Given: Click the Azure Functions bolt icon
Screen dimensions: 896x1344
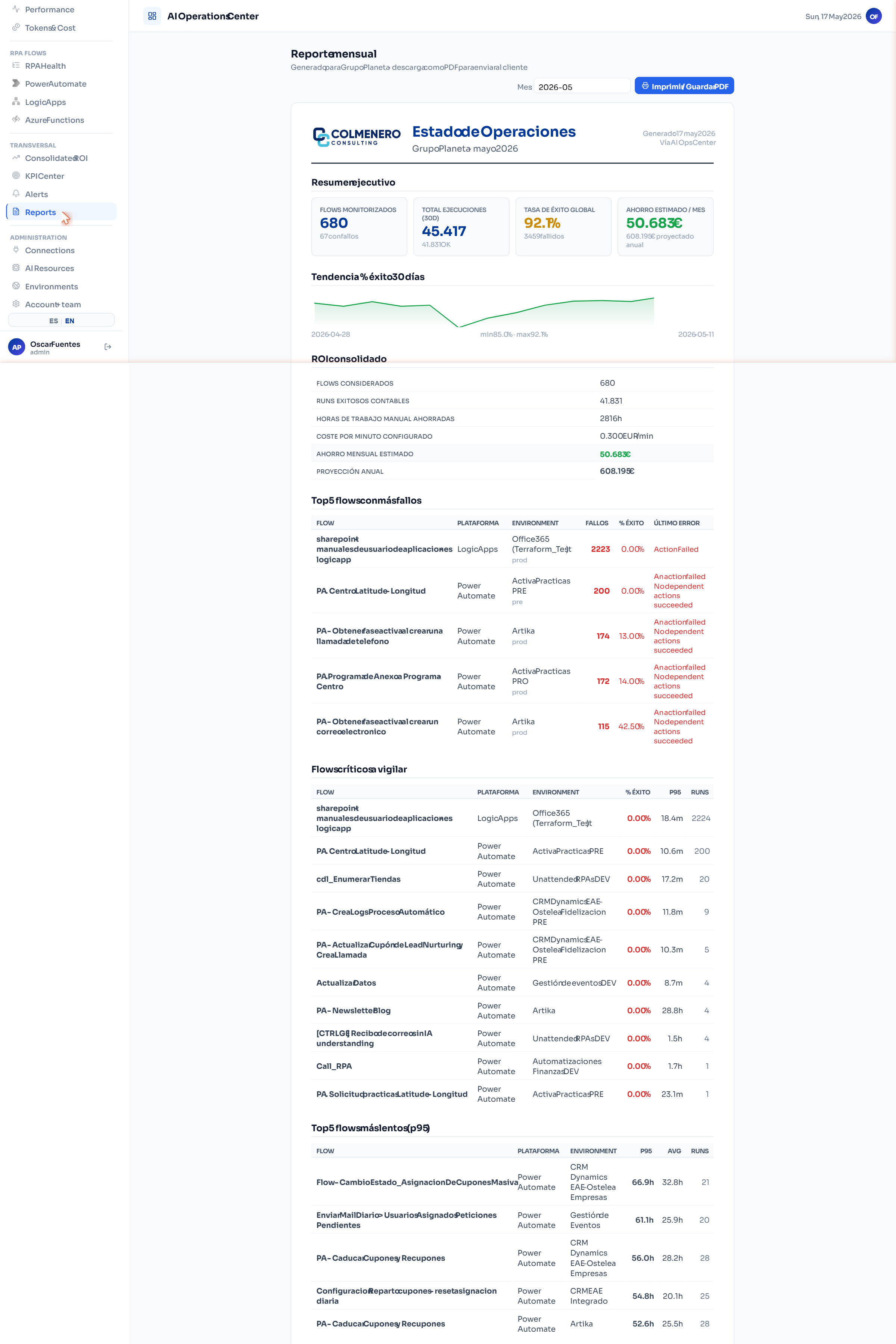Looking at the screenshot, I should tap(16, 119).
